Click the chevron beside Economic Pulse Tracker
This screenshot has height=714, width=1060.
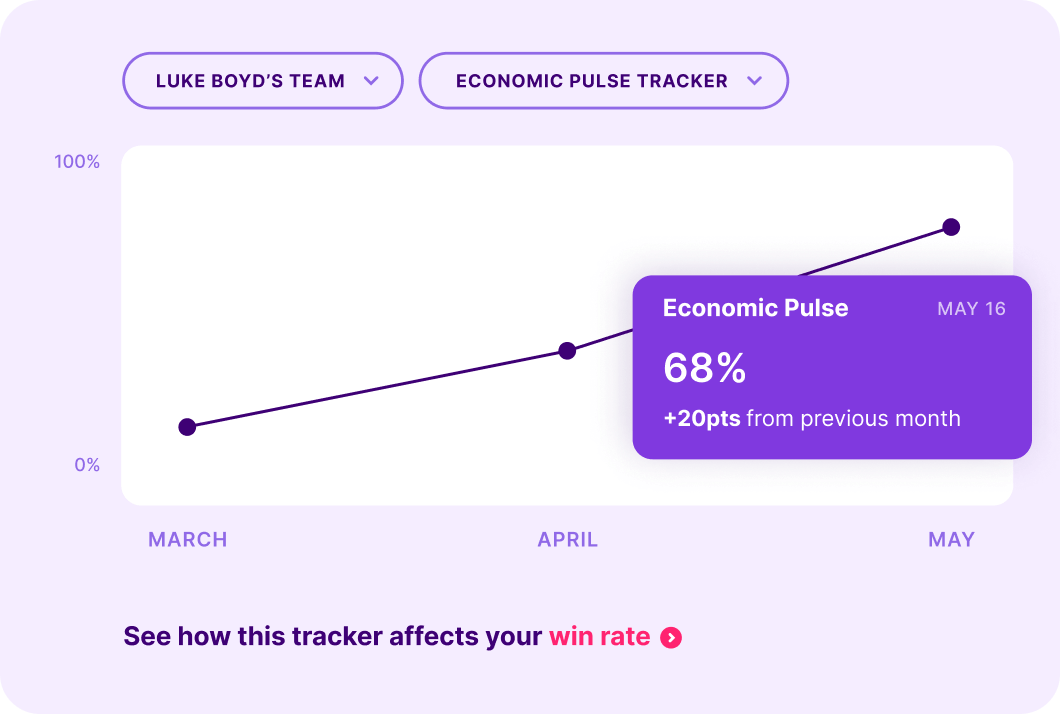point(755,81)
